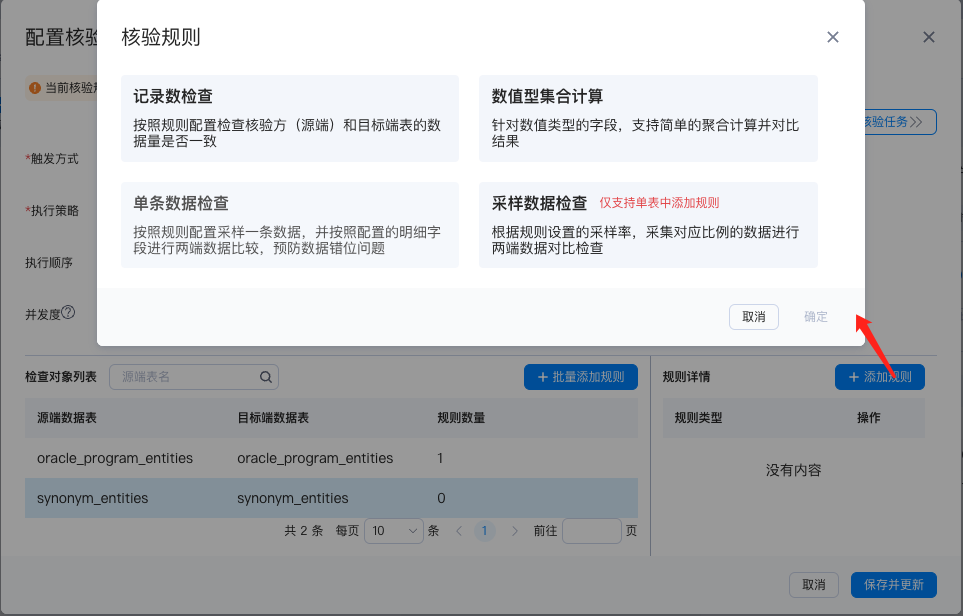Viewport: 963px width, 616px height.
Task: Choose the 采样数据检查 rule card
Action: point(648,225)
